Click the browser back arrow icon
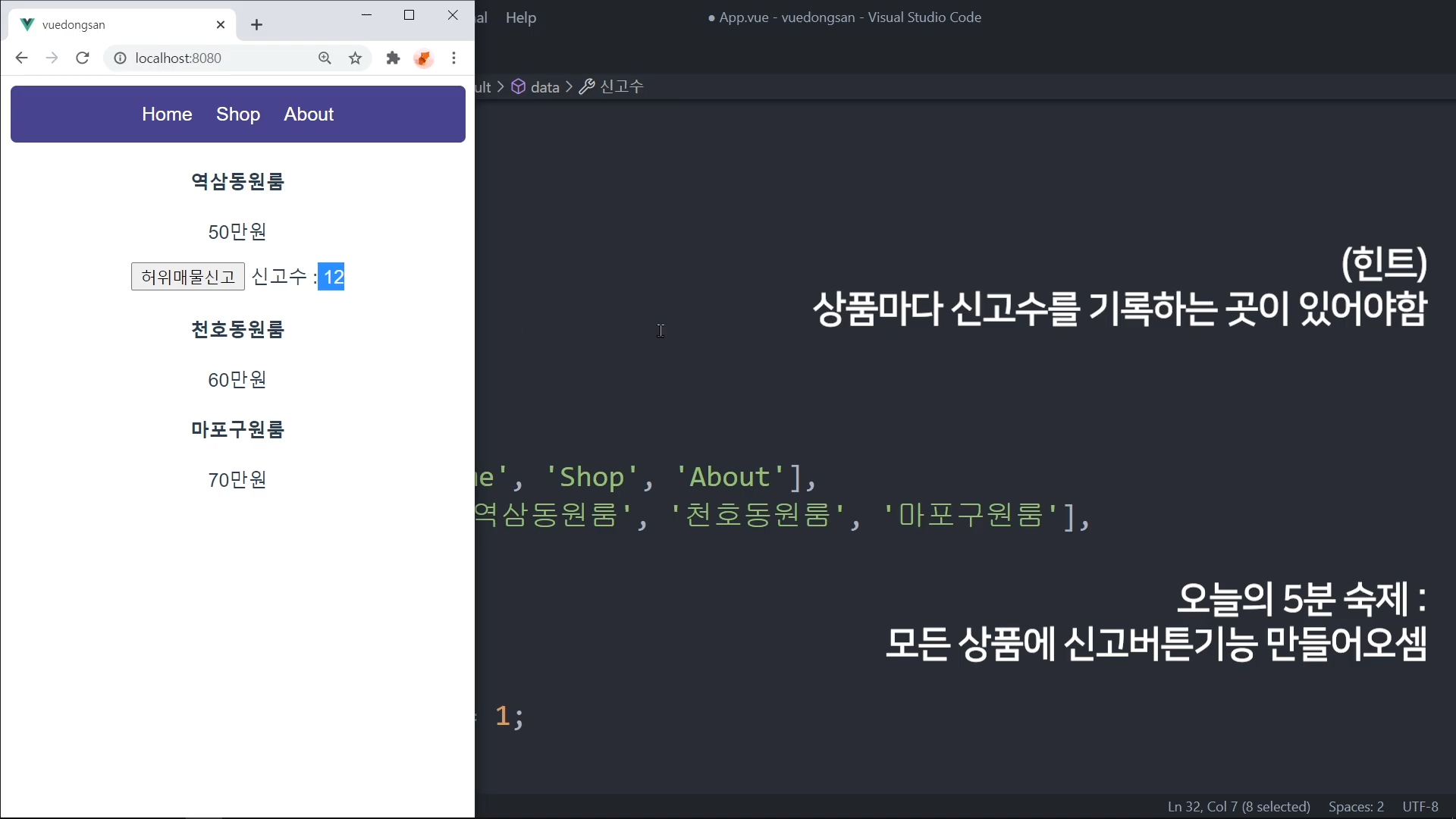The image size is (1456, 819). pos(21,58)
